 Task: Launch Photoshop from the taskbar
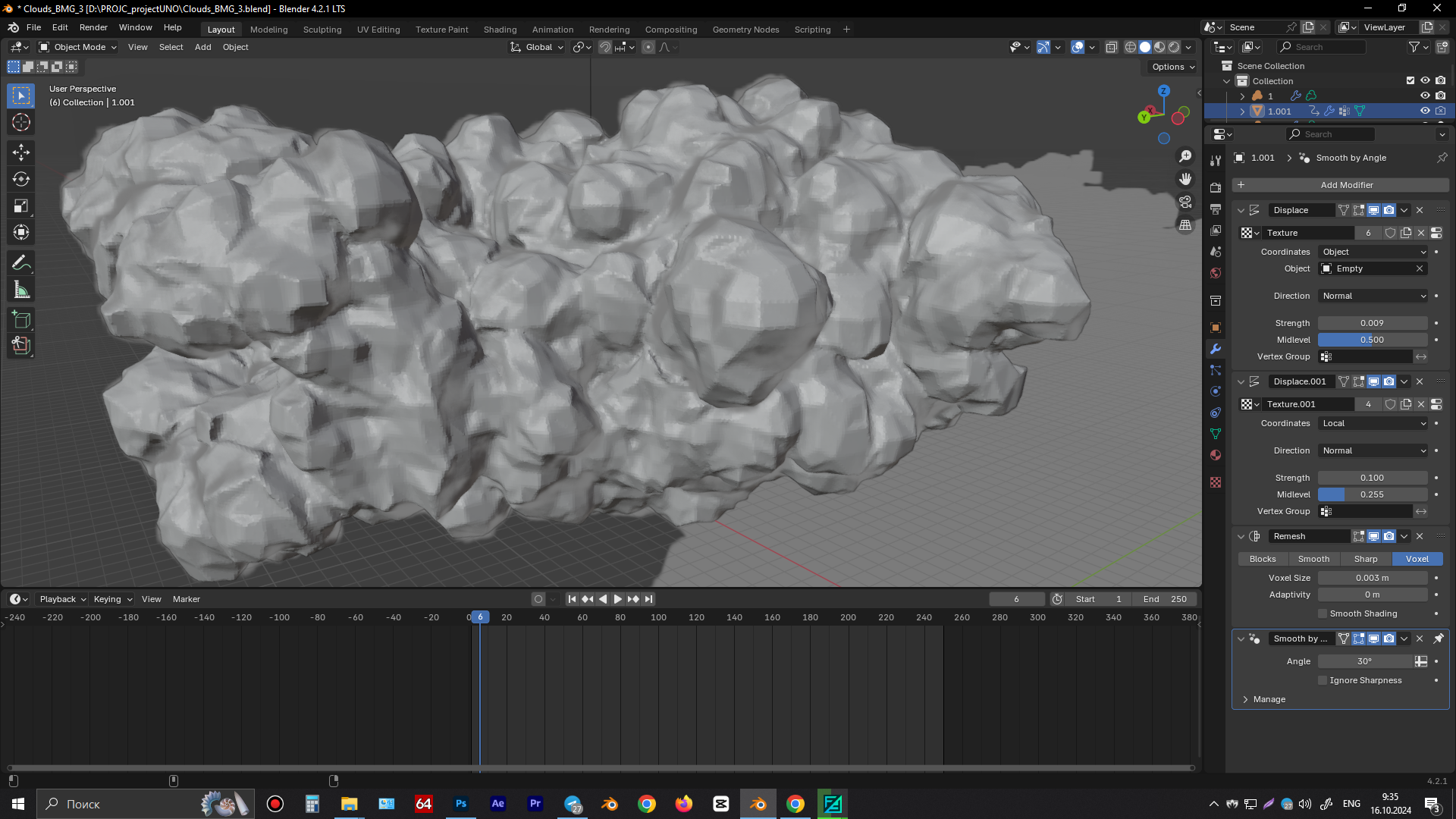coord(461,804)
